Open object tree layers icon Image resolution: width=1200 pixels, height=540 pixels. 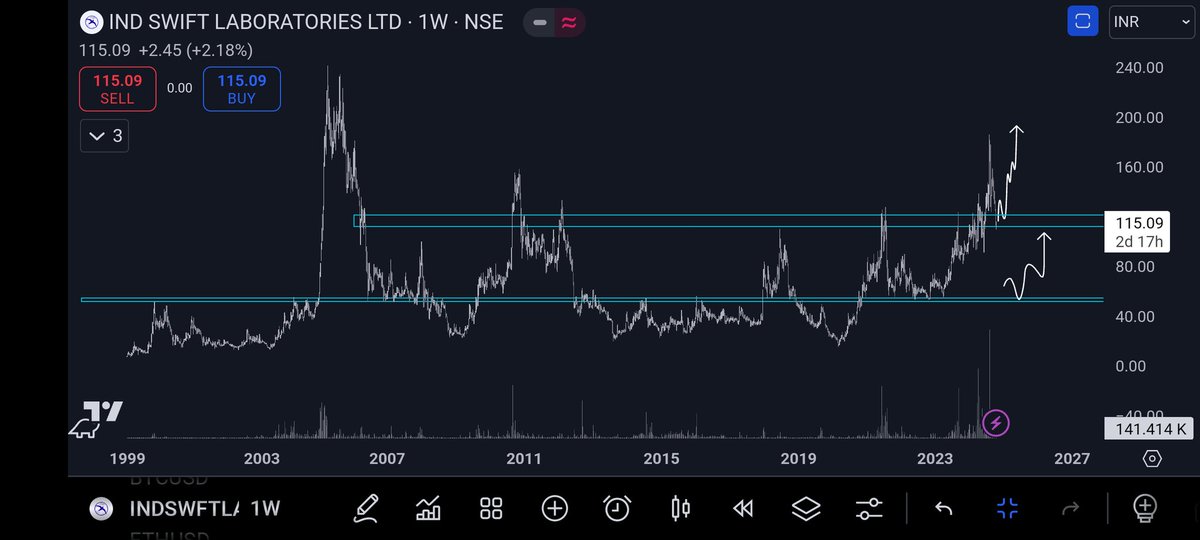806,508
